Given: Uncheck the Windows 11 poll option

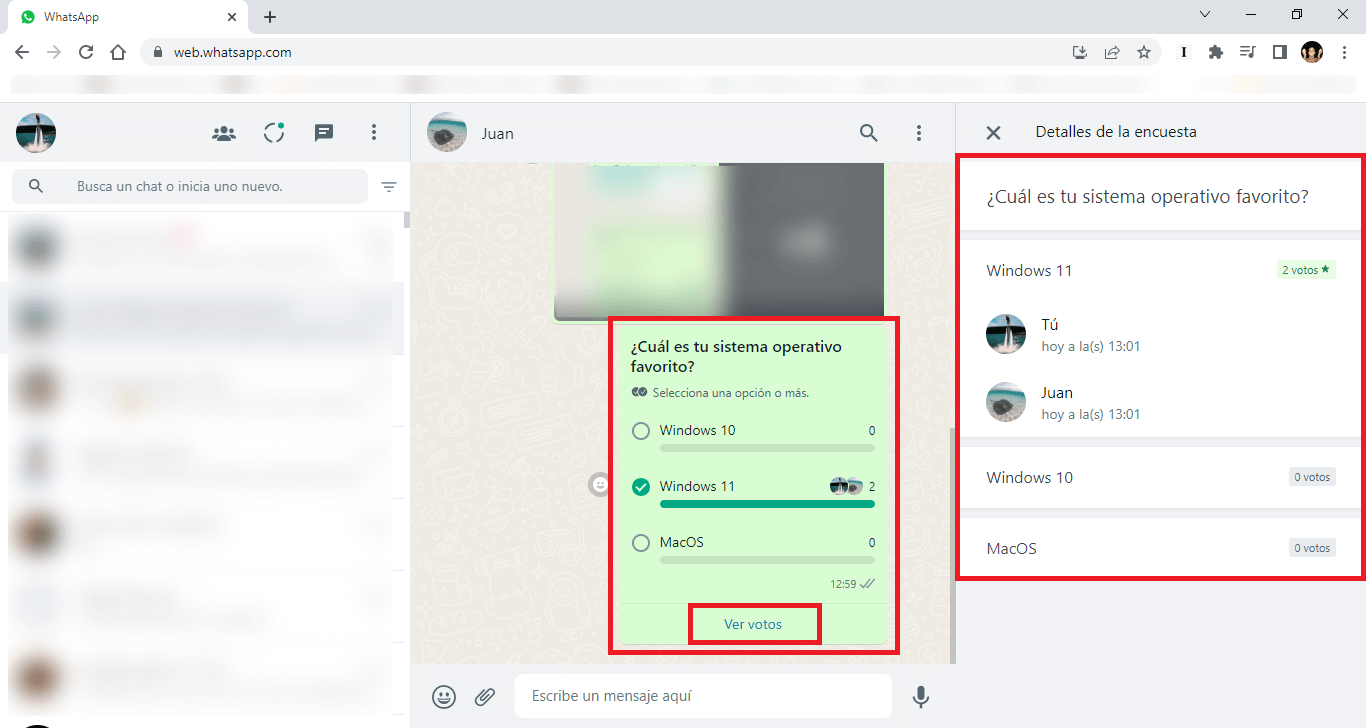Looking at the screenshot, I should tap(641, 487).
